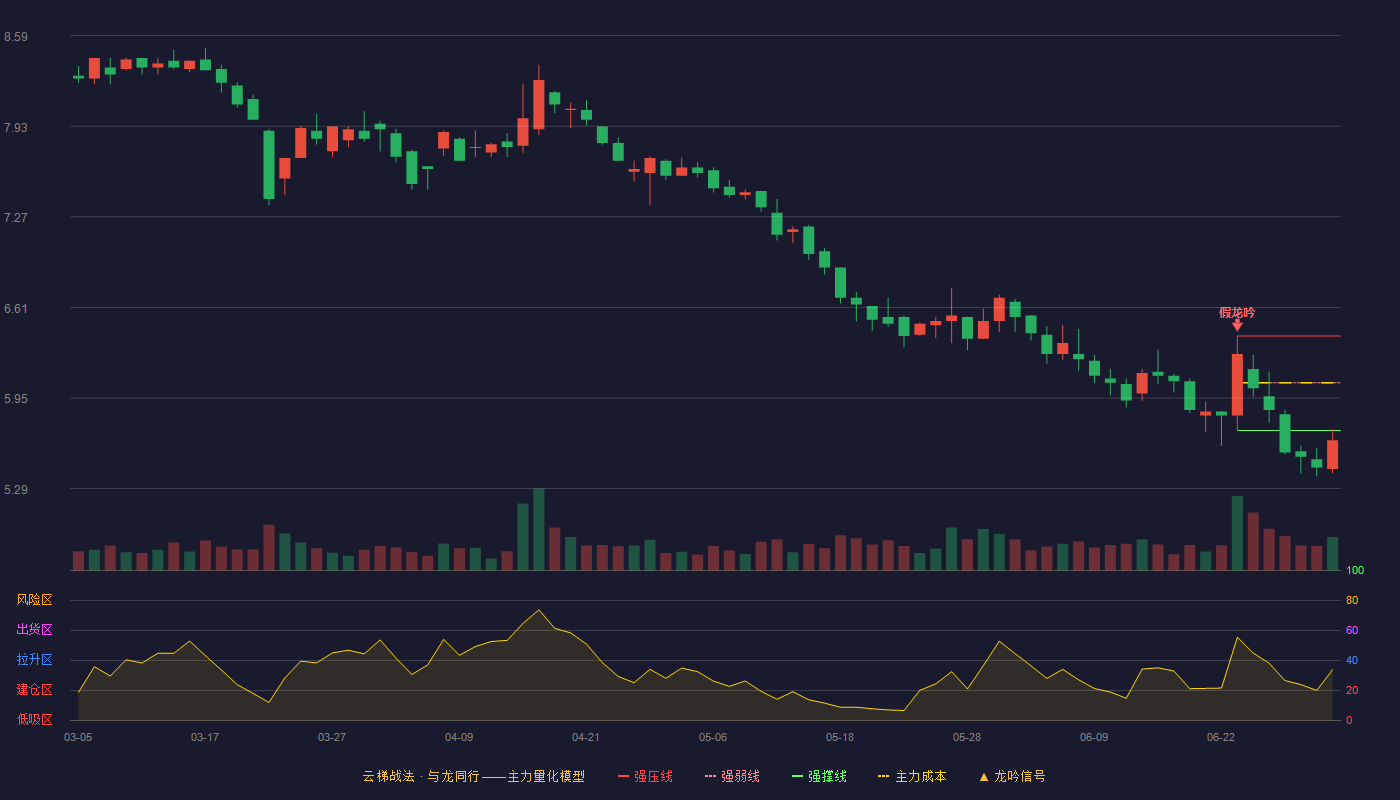Toggle the 强撑线 legend item
This screenshot has width=1400, height=800.
[x=819, y=776]
